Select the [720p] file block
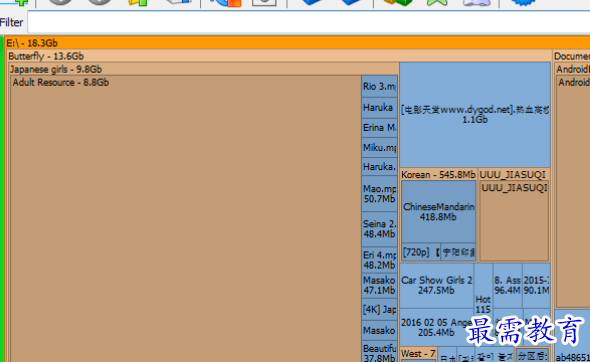Image resolution: width=590 pixels, height=362 pixels. [x=421, y=252]
